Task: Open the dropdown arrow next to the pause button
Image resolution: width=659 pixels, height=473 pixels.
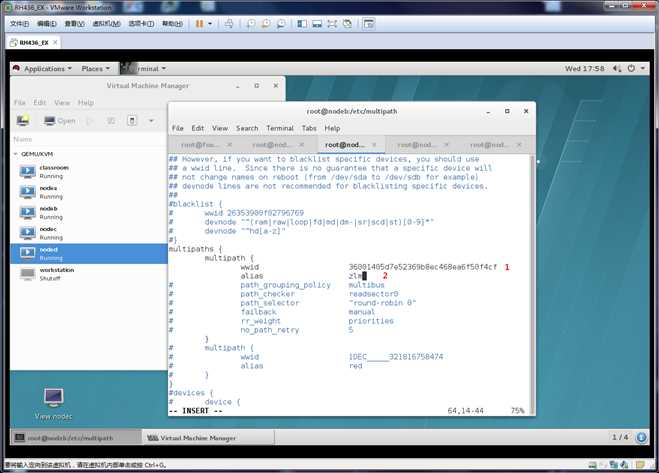Action: click(210, 24)
